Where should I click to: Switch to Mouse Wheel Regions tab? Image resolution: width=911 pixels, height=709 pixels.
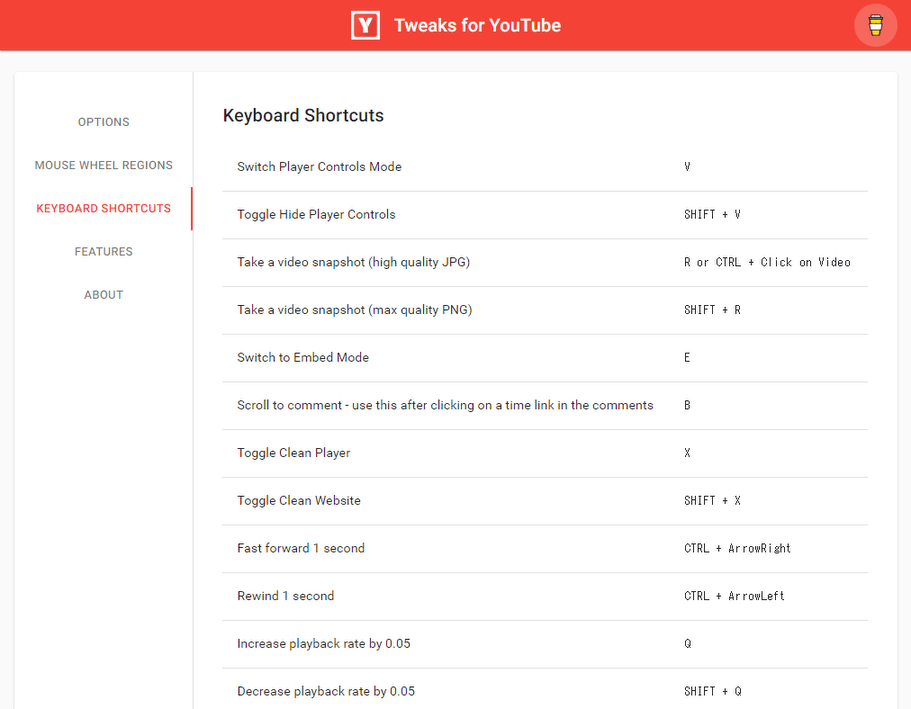(x=103, y=165)
